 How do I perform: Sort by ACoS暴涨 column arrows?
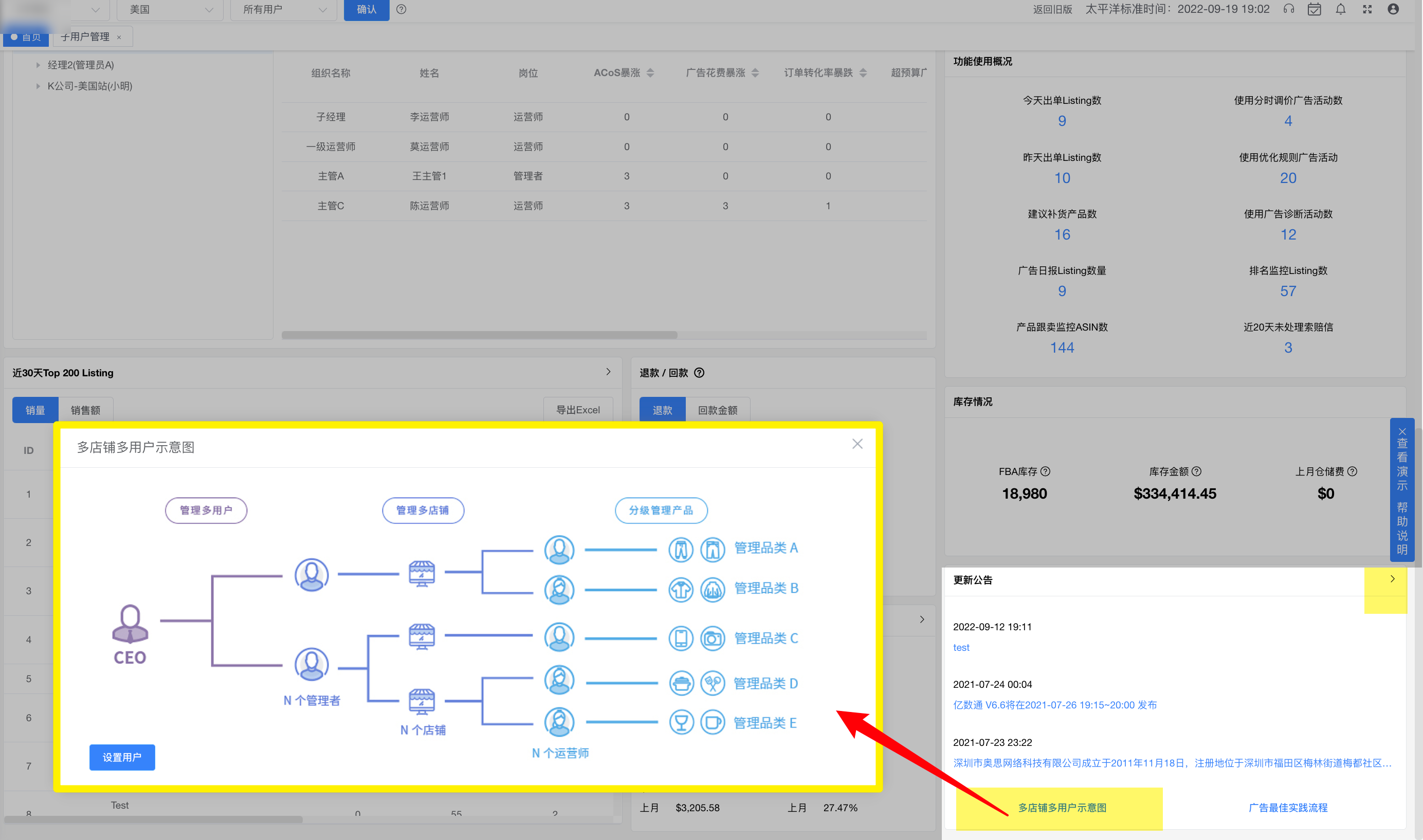(x=650, y=72)
